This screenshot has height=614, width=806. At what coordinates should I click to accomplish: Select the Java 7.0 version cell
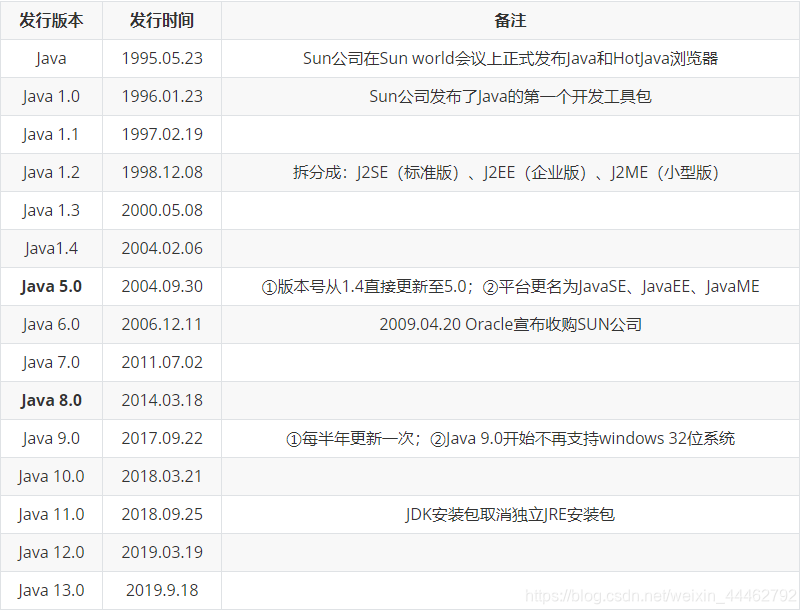coord(51,363)
